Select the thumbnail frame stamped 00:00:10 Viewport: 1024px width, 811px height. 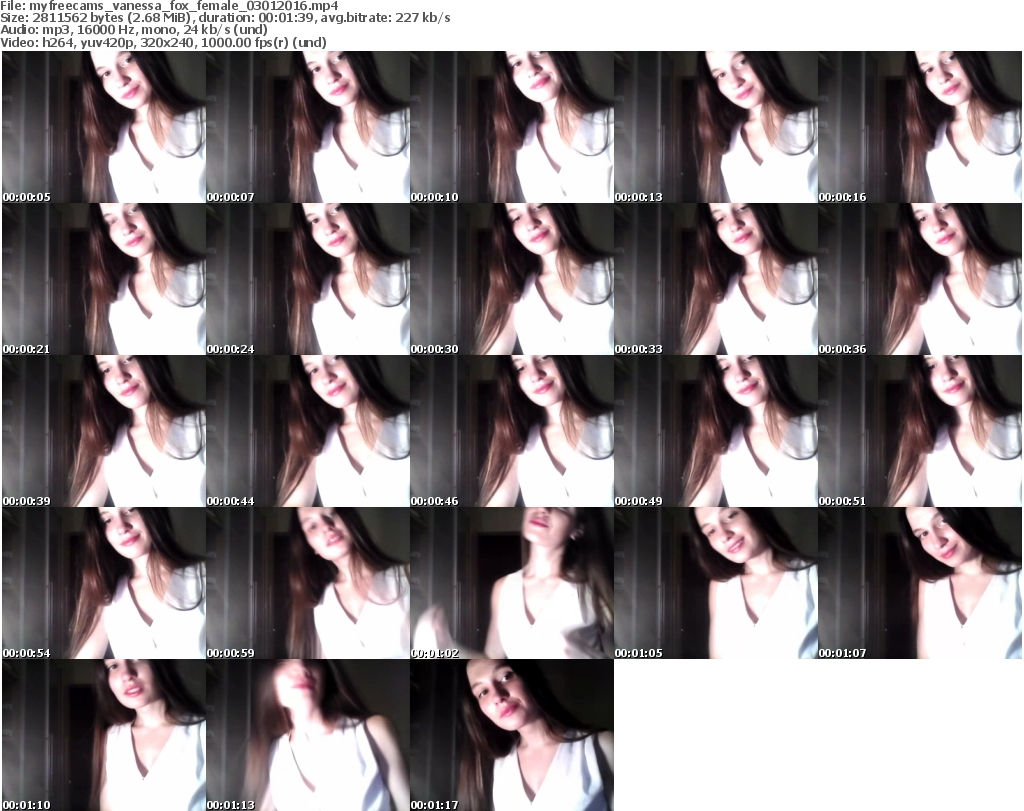[512, 127]
